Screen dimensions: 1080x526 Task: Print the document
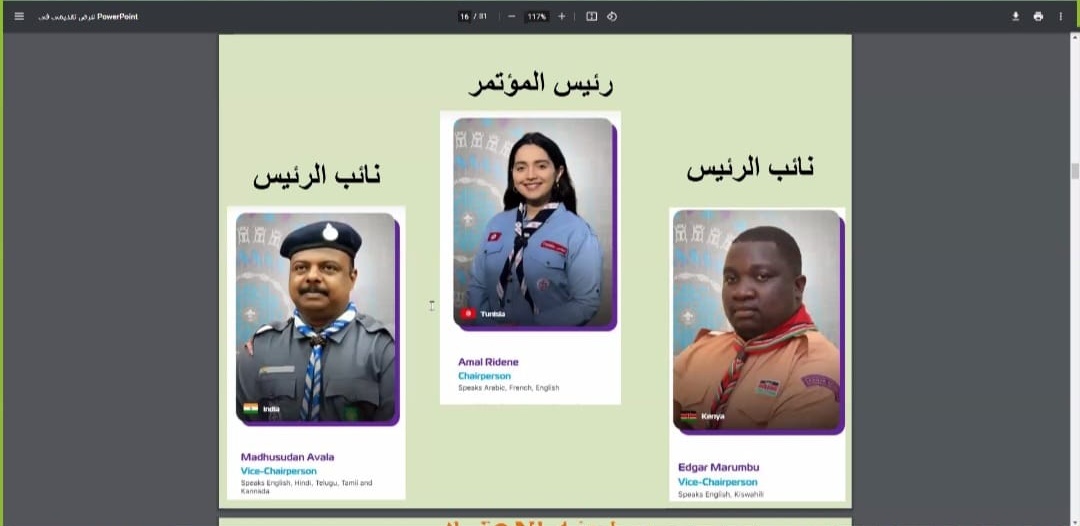point(1038,16)
